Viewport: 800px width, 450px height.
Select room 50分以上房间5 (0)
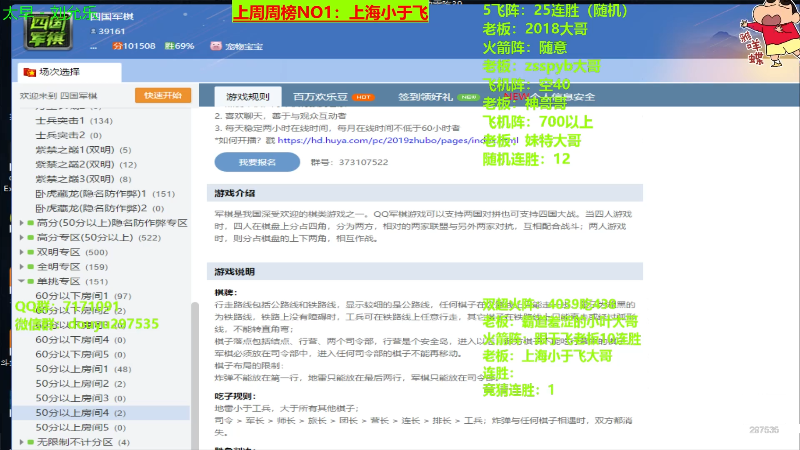click(81, 428)
